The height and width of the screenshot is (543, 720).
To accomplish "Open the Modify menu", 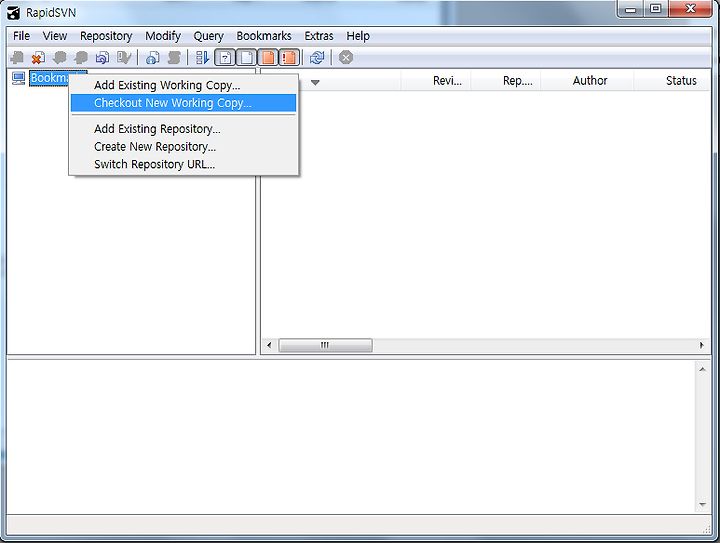I will pos(163,36).
